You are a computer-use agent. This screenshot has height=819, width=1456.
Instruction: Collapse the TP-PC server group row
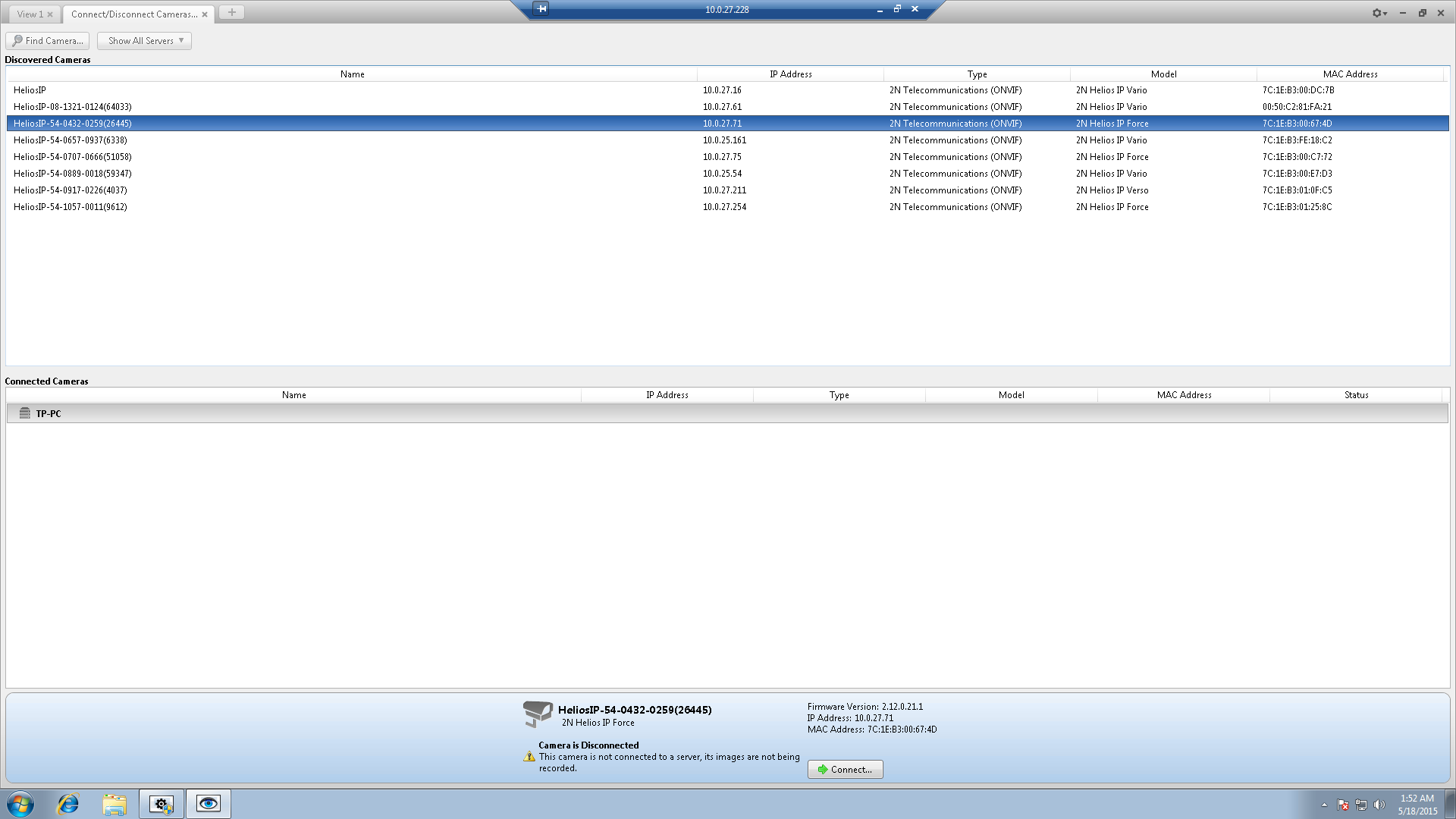click(48, 413)
